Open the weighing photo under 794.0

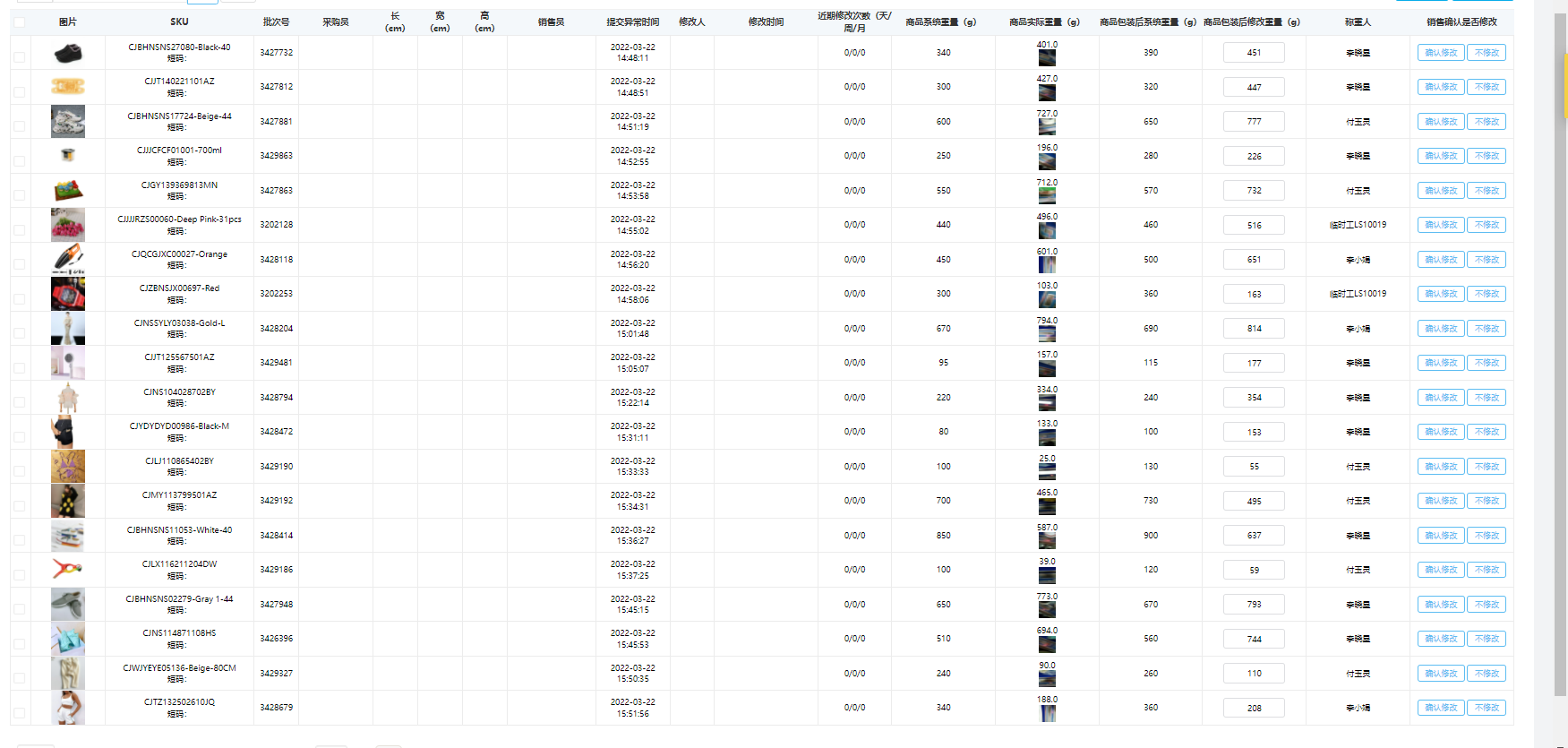pyautogui.click(x=1047, y=334)
